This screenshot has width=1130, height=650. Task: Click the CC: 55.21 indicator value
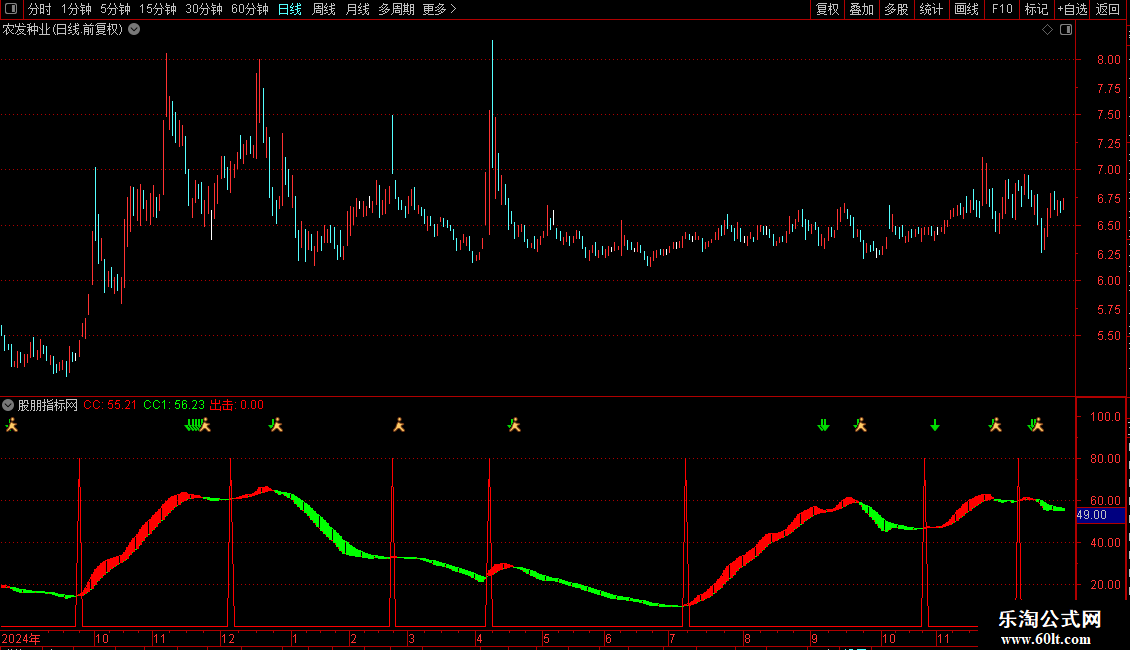[x=110, y=405]
